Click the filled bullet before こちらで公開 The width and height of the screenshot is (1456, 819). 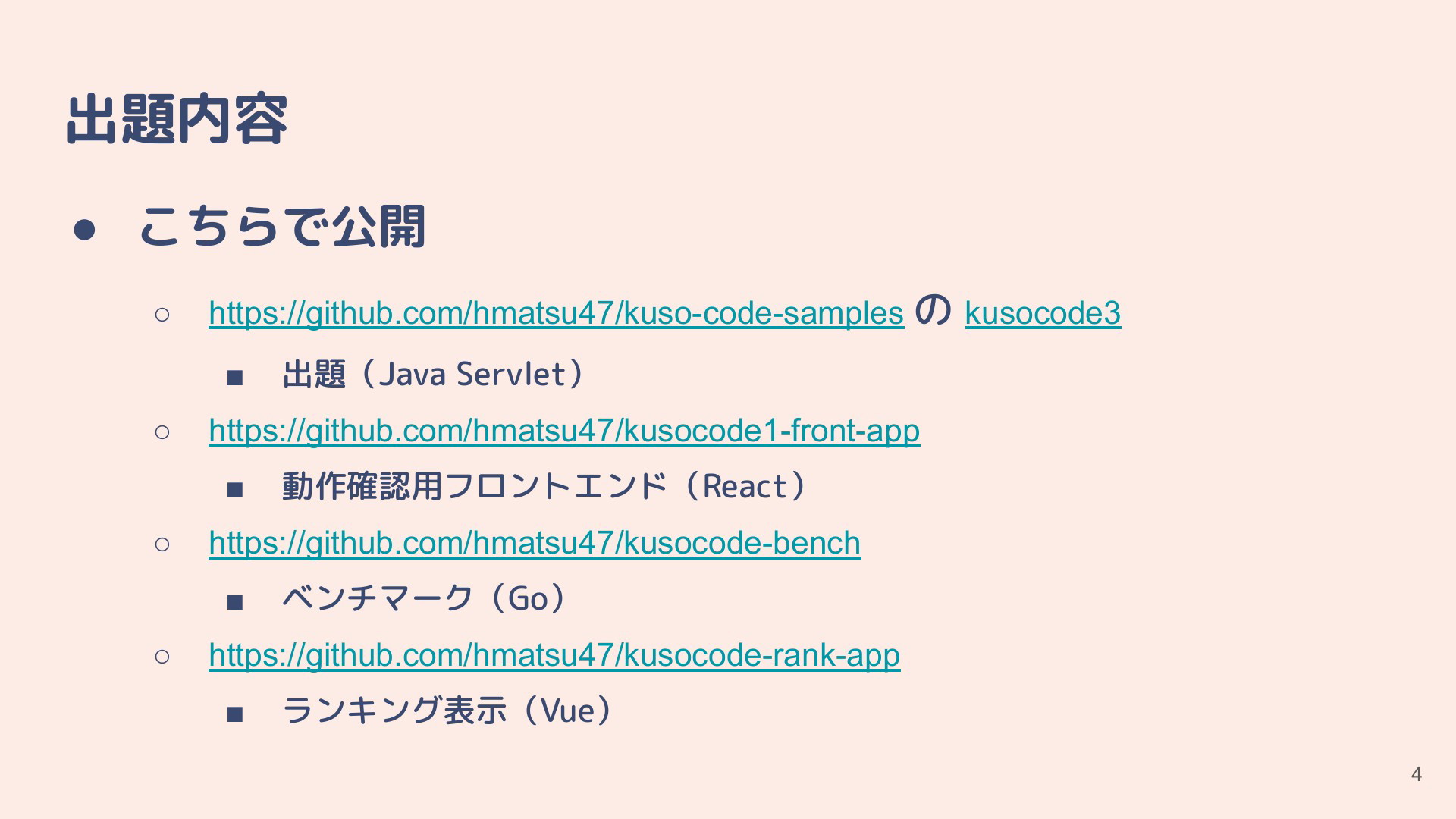tap(83, 230)
